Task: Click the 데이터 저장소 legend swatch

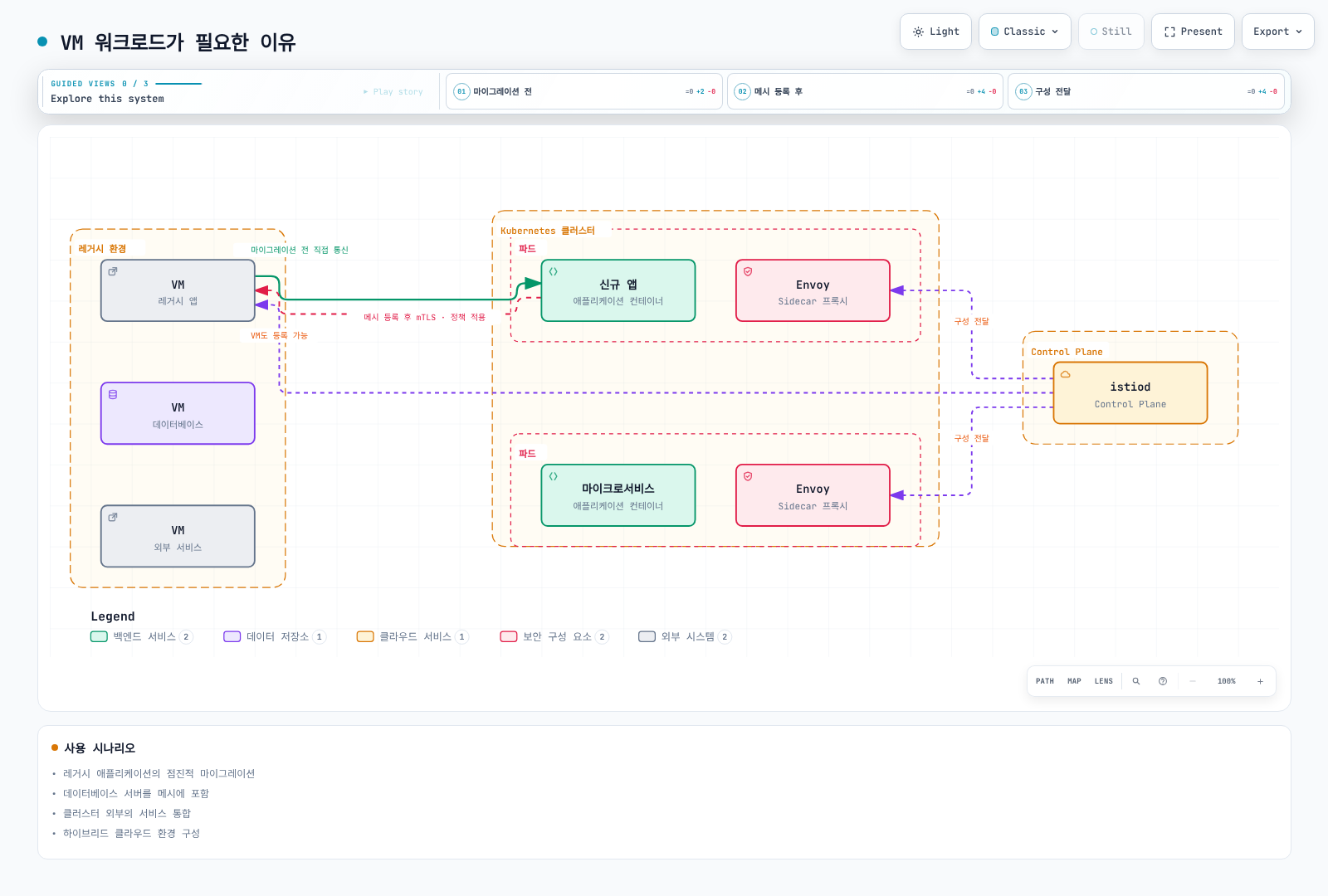Action: (232, 637)
